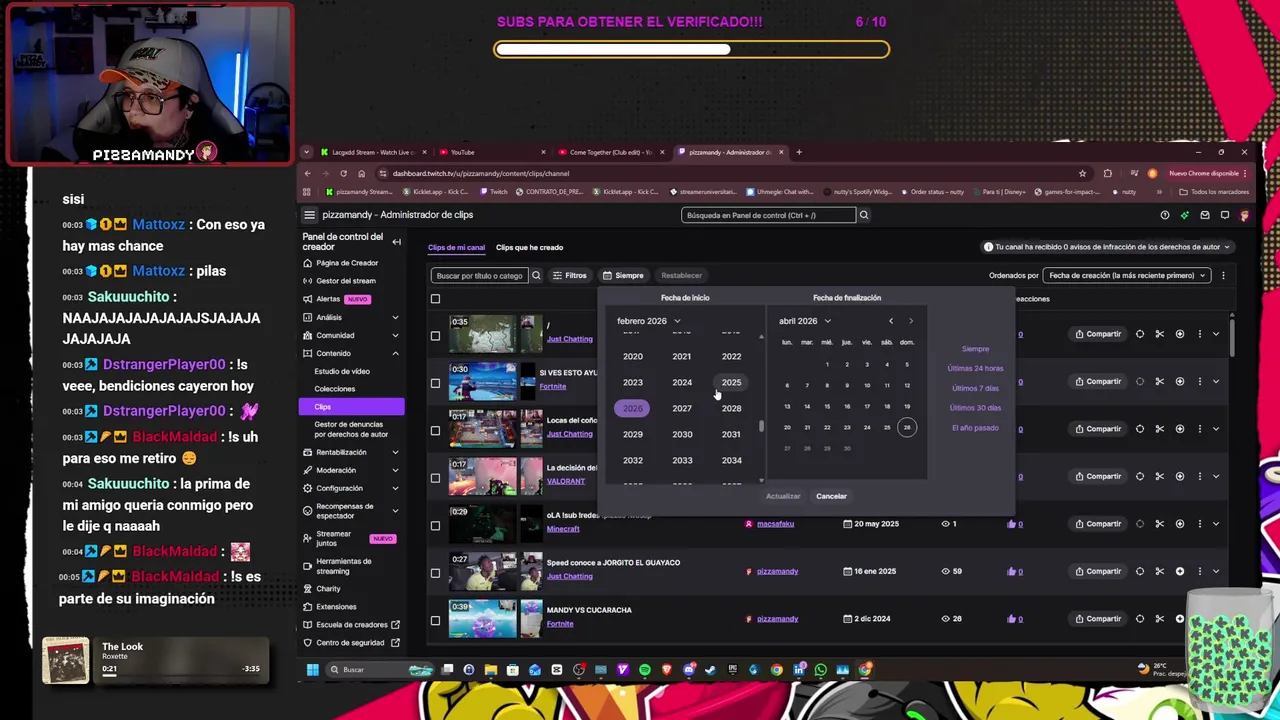Click the scissors icon in the first clip row
The height and width of the screenshot is (720, 1280).
coord(1160,334)
